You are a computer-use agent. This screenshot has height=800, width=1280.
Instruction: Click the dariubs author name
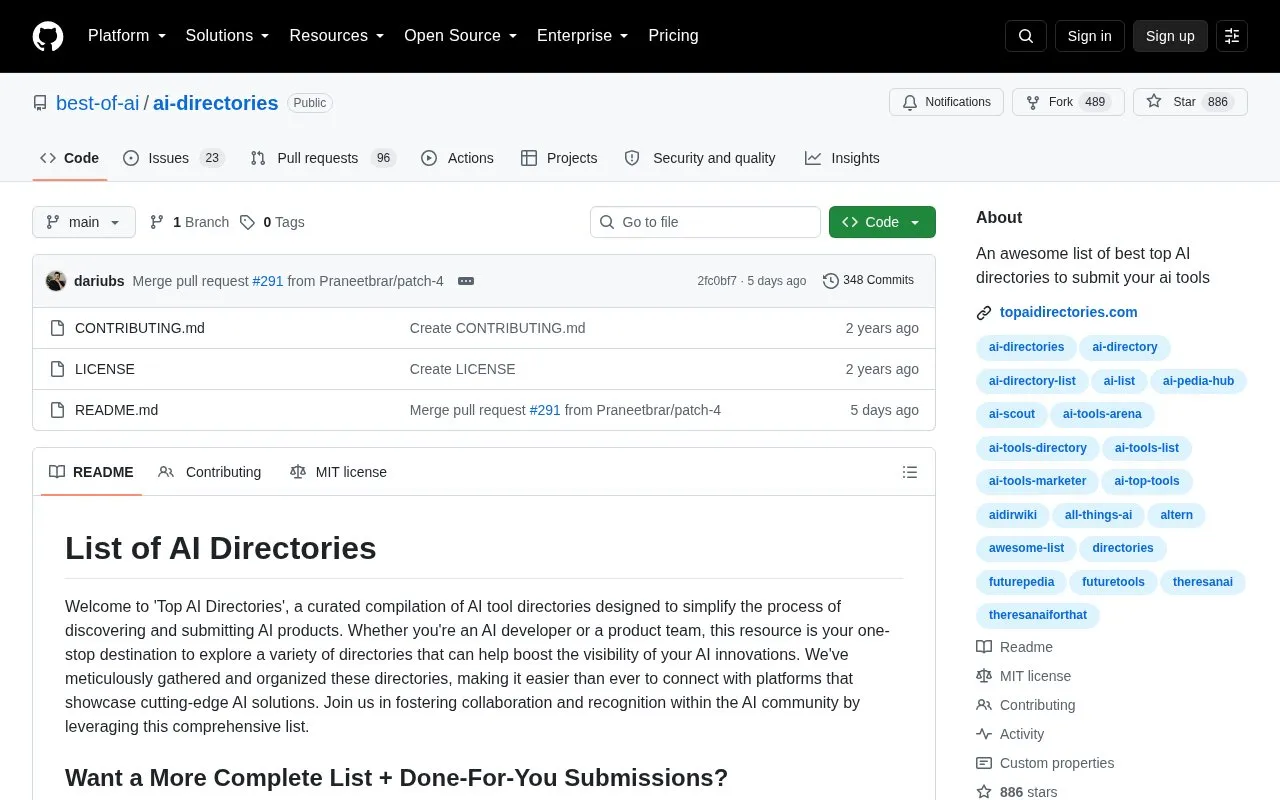coord(99,281)
